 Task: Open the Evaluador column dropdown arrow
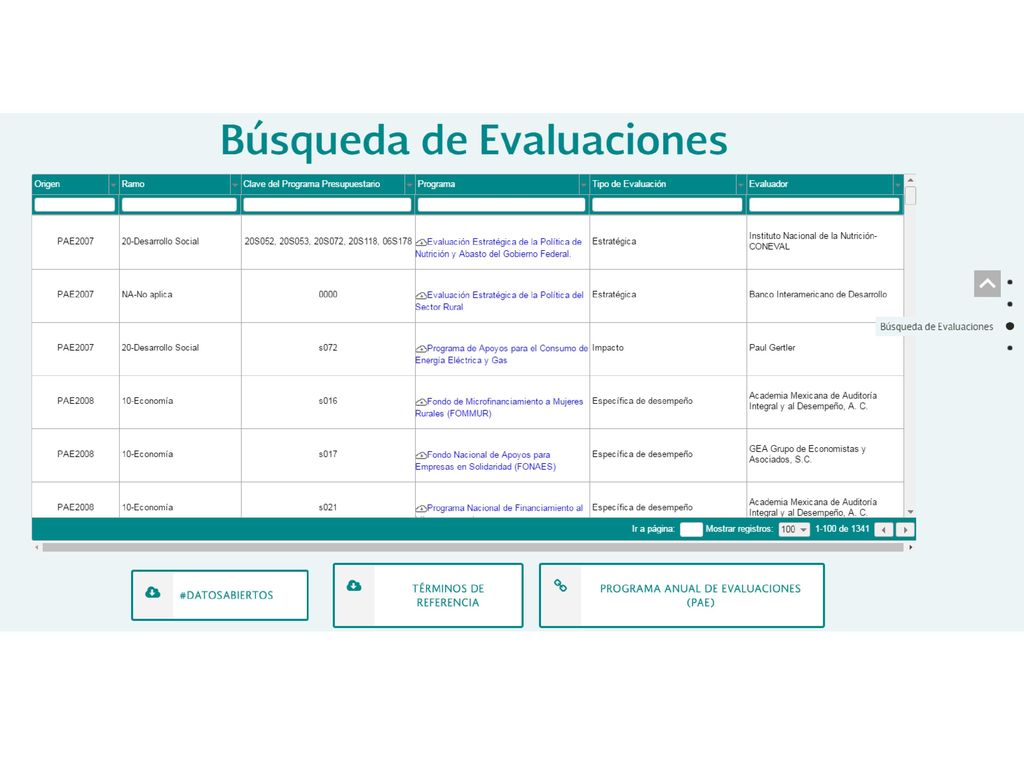click(x=898, y=185)
